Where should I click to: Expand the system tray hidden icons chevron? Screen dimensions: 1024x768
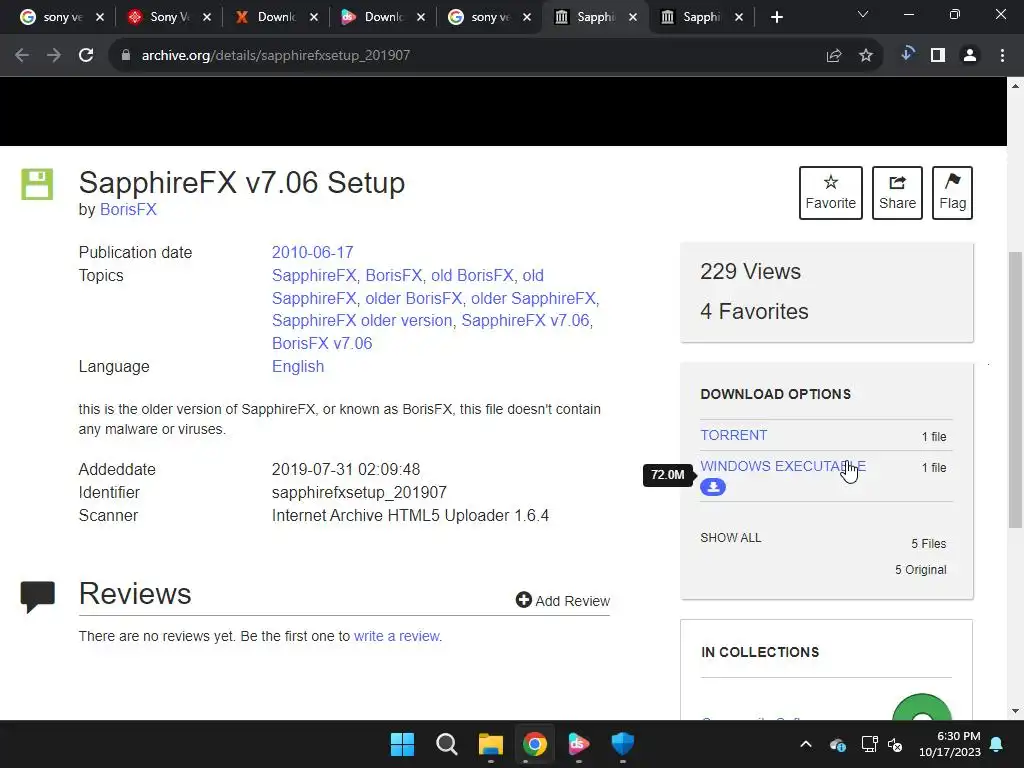click(x=806, y=744)
